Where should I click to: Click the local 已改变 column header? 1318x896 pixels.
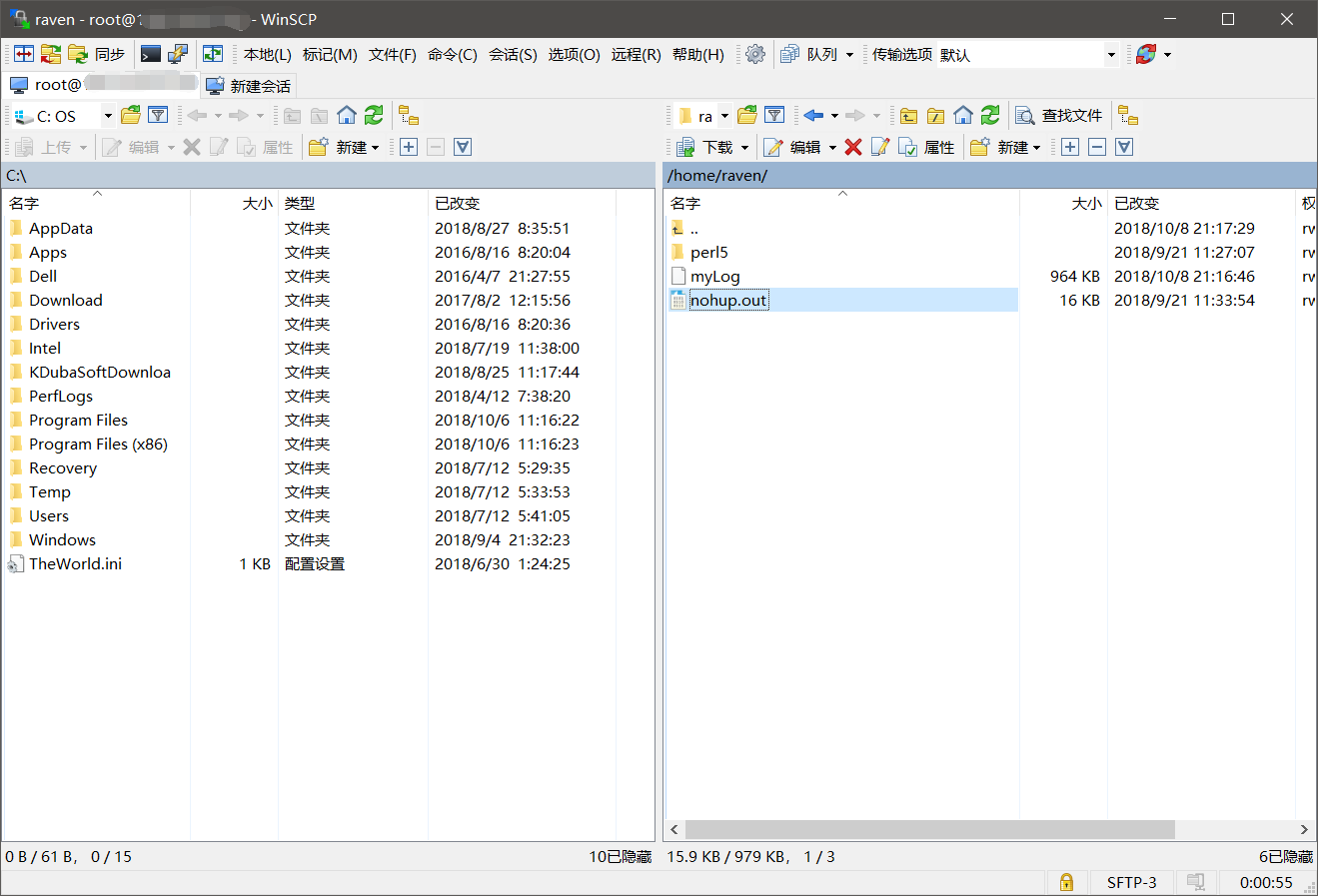point(522,203)
